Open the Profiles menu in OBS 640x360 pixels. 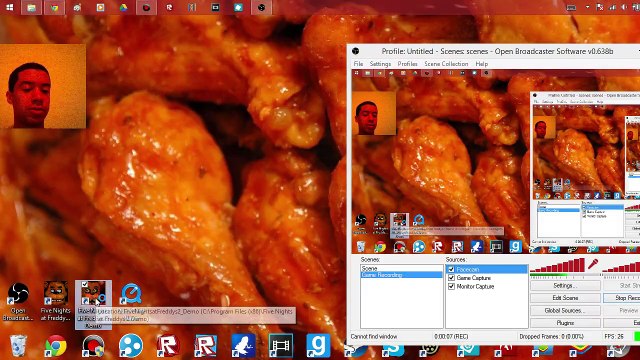pos(407,64)
